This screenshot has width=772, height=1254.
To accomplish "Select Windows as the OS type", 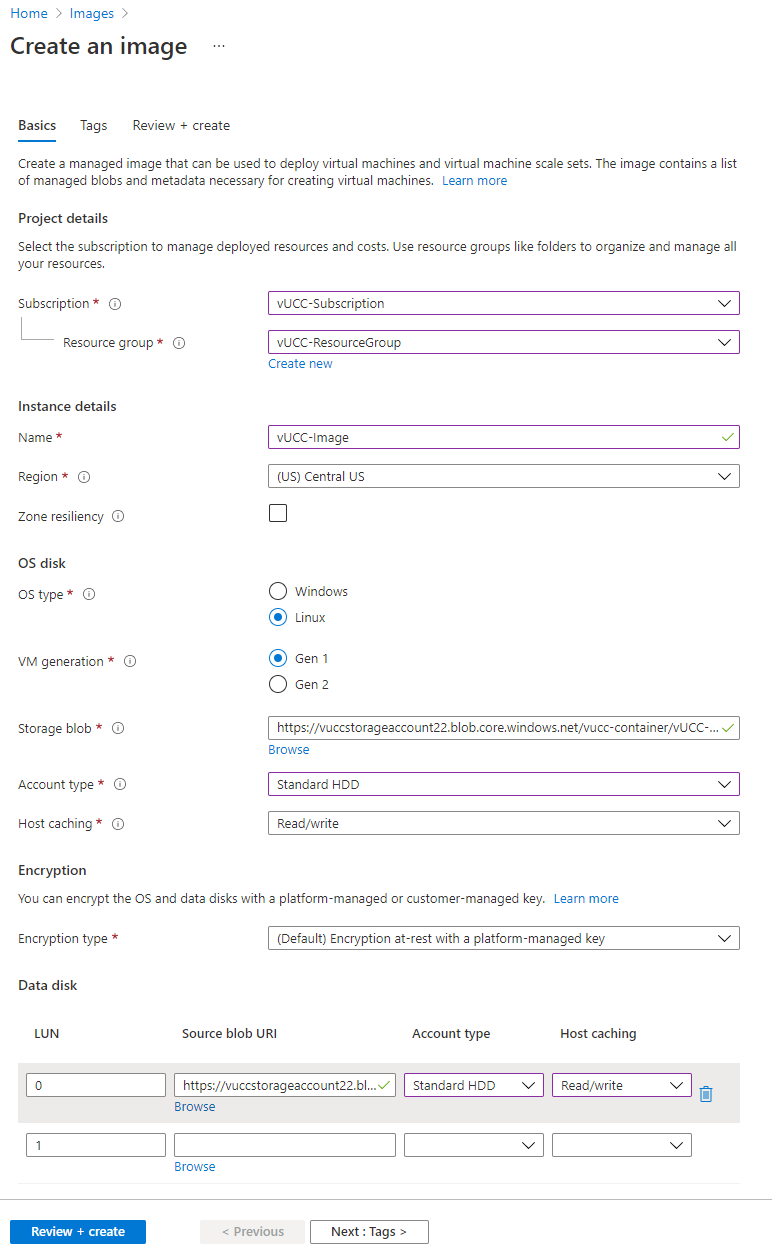I will click(278, 592).
